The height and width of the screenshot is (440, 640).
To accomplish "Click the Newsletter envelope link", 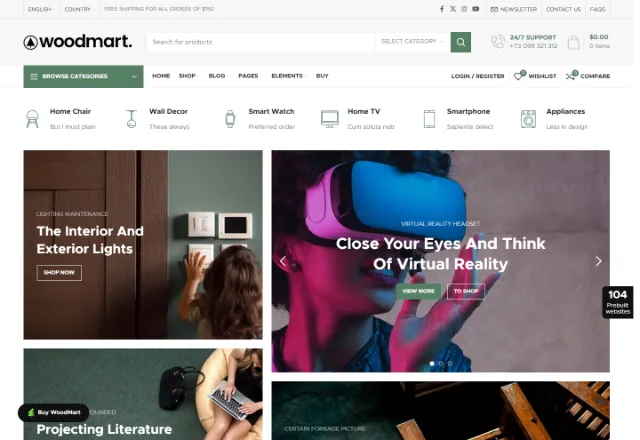I will 513,9.
